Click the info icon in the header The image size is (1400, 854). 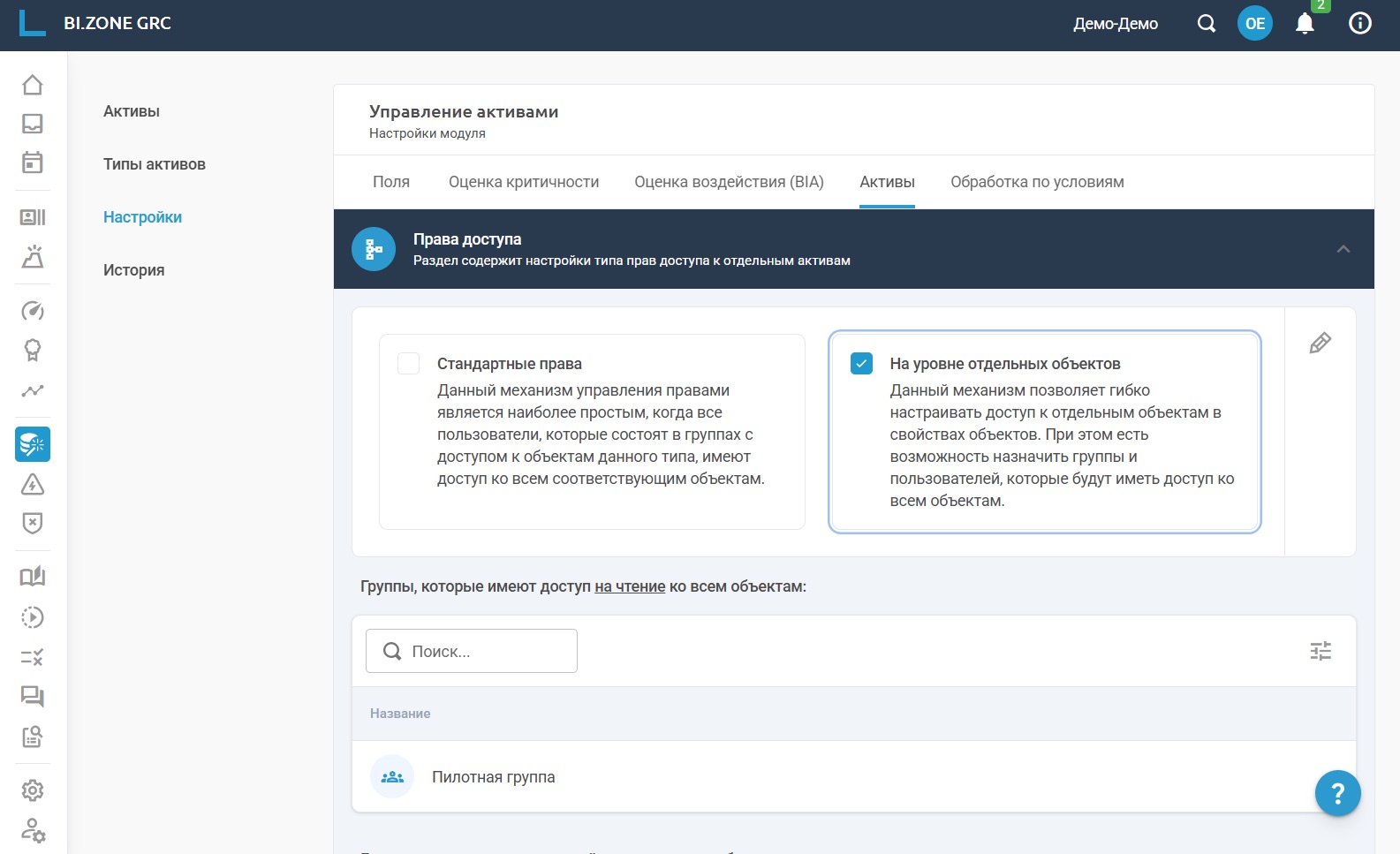[x=1360, y=24]
